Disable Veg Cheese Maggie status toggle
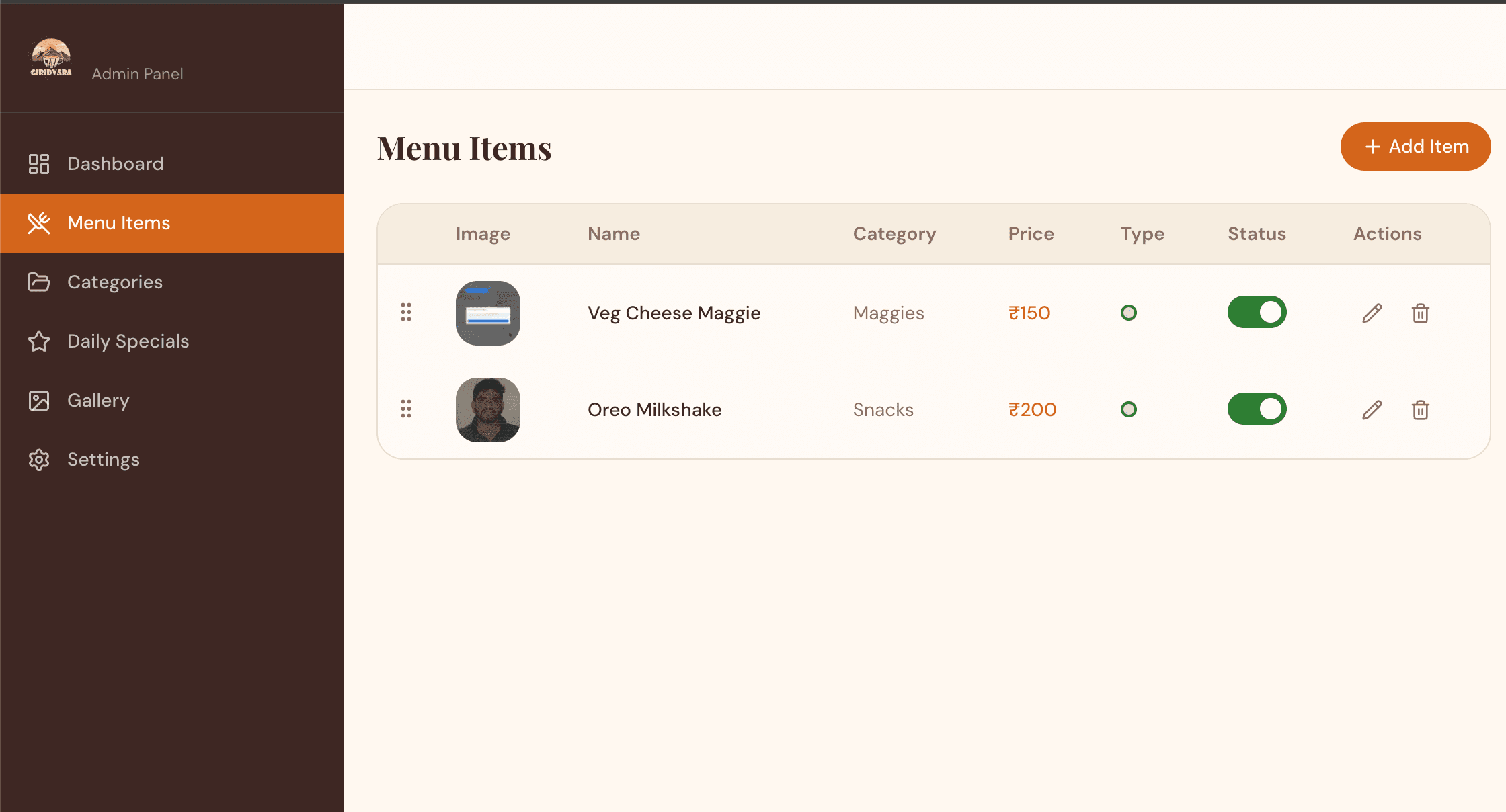1506x812 pixels. click(1257, 312)
